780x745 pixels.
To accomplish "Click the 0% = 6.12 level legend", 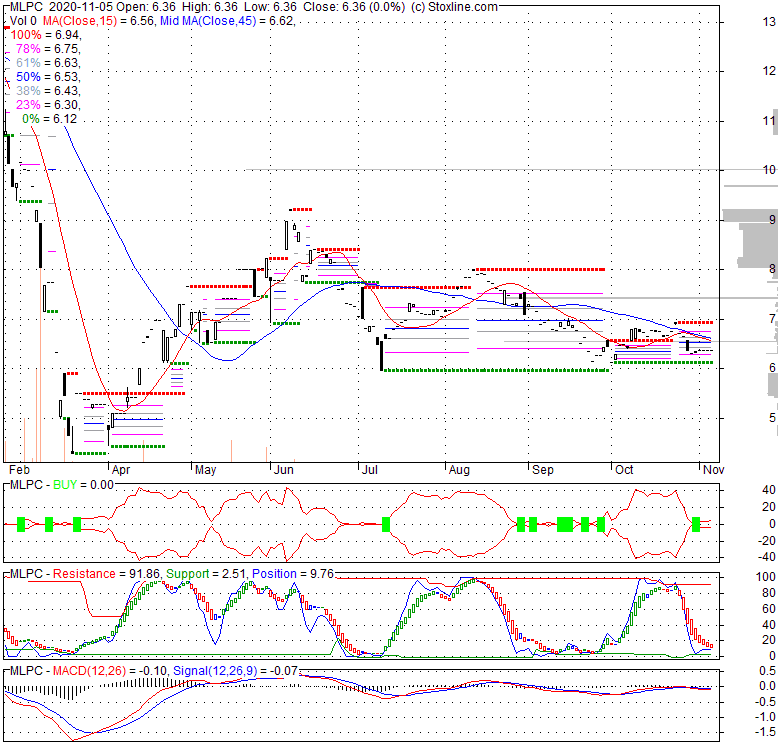I will 50,119.
